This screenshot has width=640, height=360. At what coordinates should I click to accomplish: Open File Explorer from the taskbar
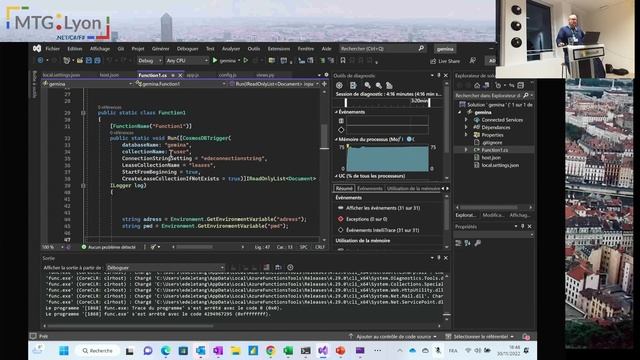point(236,351)
